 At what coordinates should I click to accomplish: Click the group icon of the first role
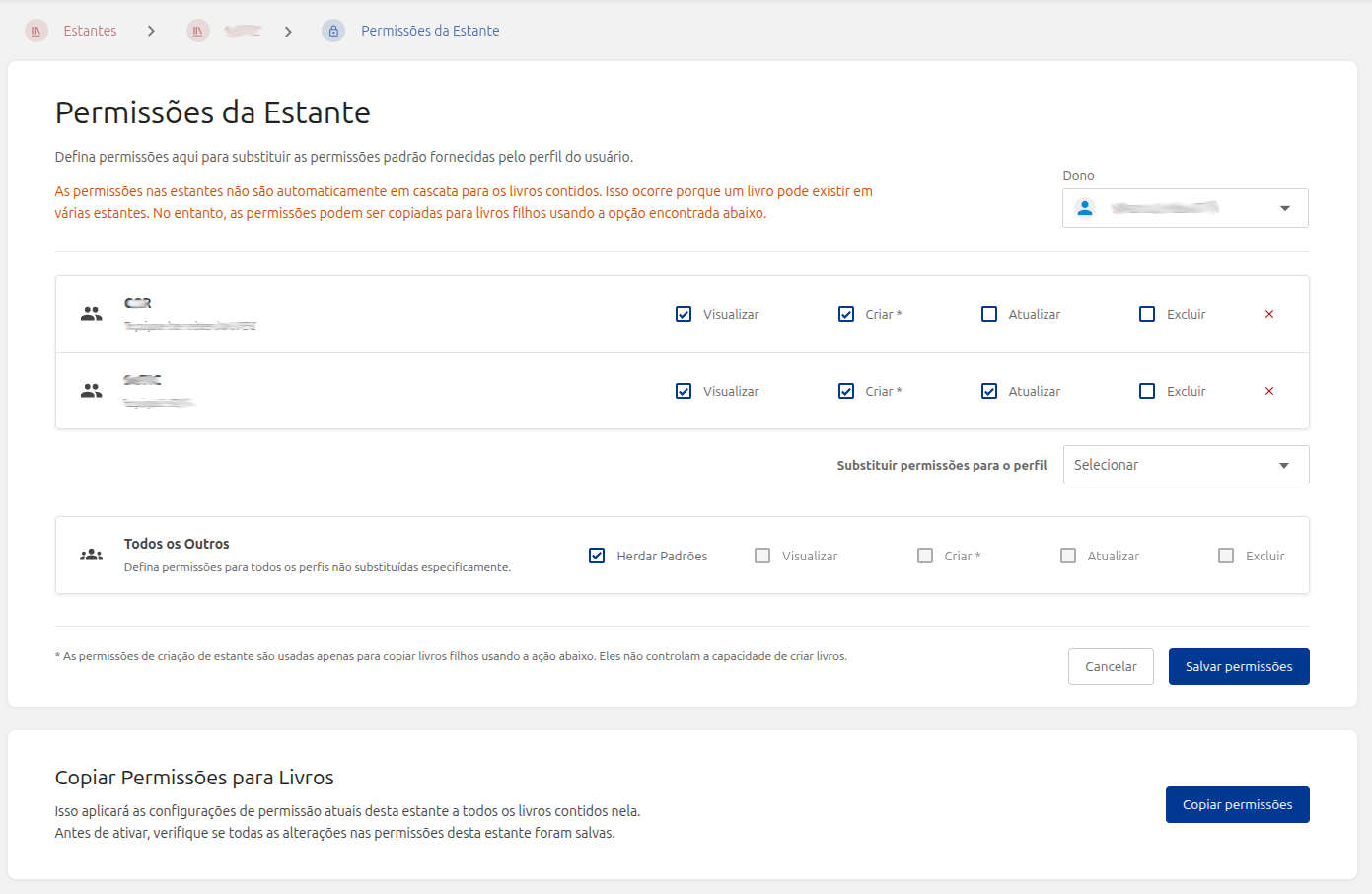pos(92,314)
